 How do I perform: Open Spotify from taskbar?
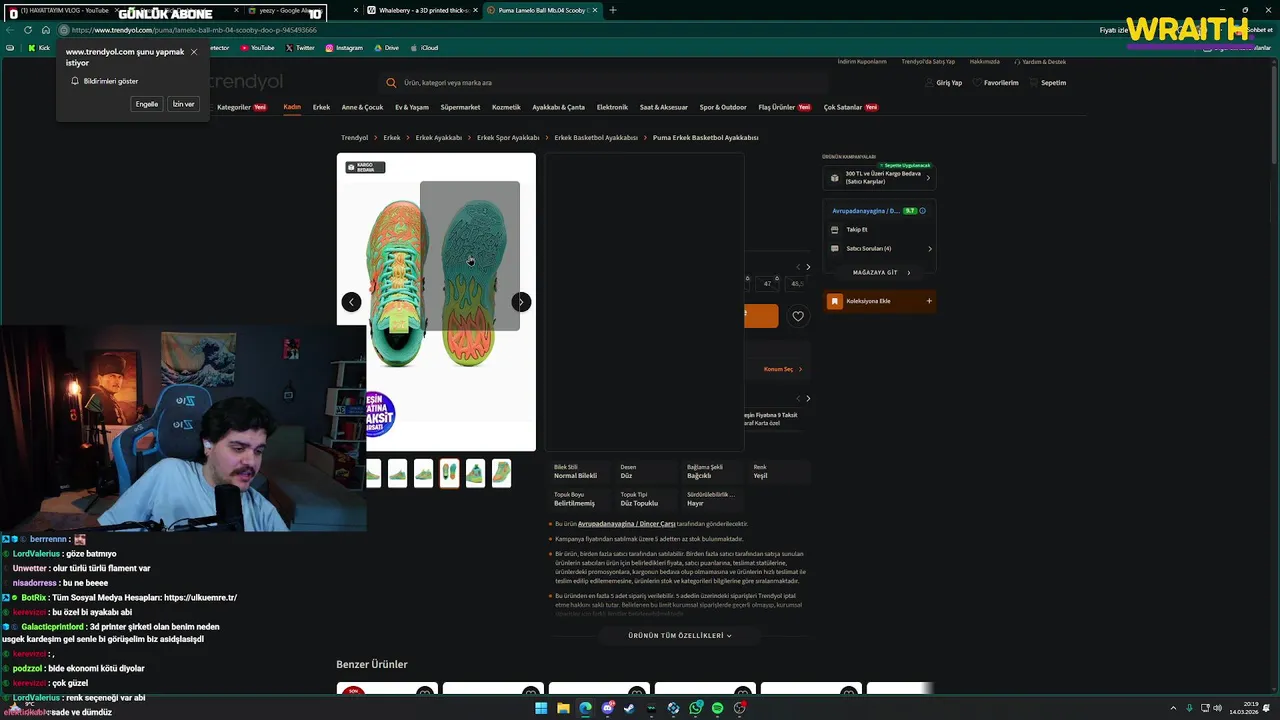(x=717, y=708)
